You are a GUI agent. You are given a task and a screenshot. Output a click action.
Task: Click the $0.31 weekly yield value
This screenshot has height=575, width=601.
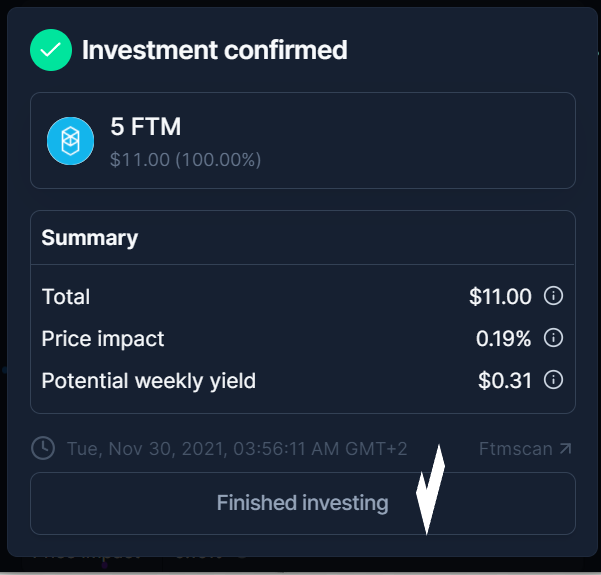point(505,381)
